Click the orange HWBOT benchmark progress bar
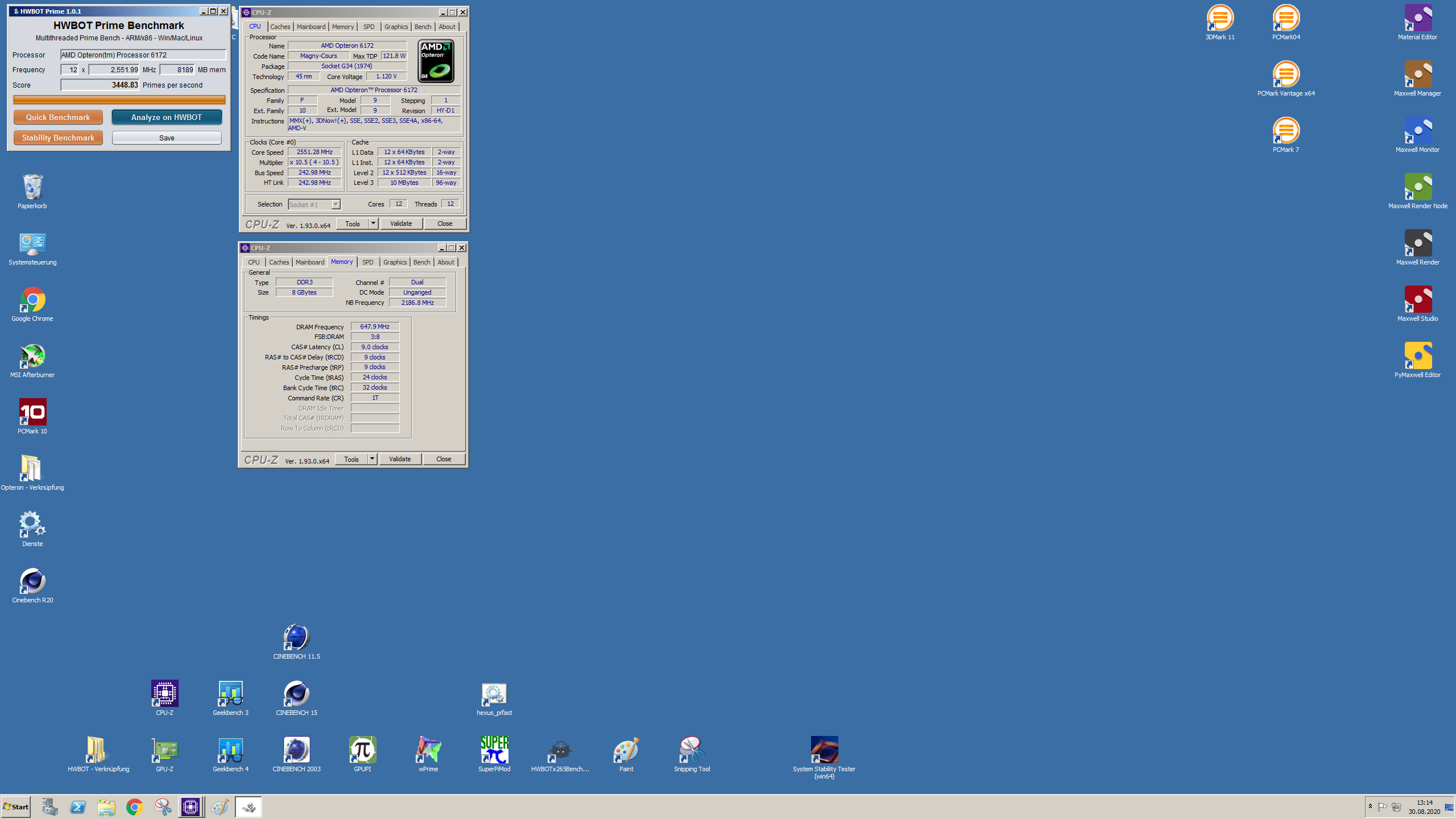This screenshot has height=819, width=1456. click(119, 100)
